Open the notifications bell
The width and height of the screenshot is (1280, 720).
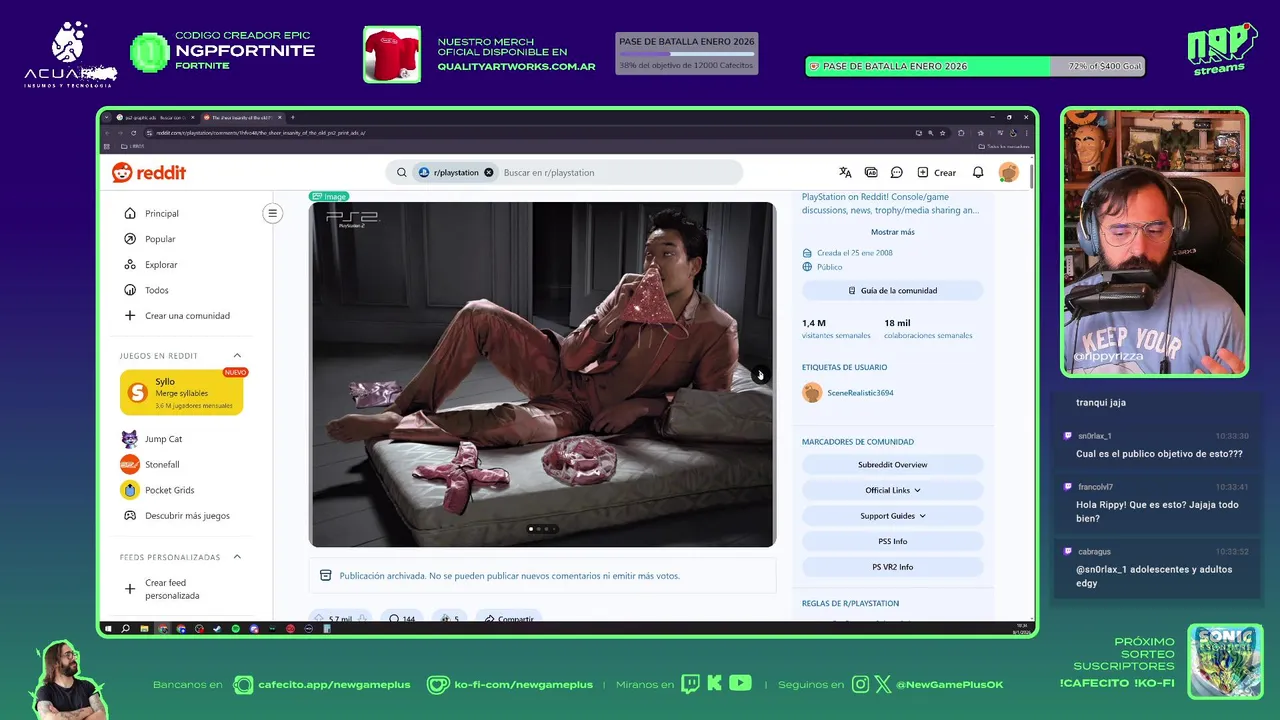pyautogui.click(x=978, y=172)
